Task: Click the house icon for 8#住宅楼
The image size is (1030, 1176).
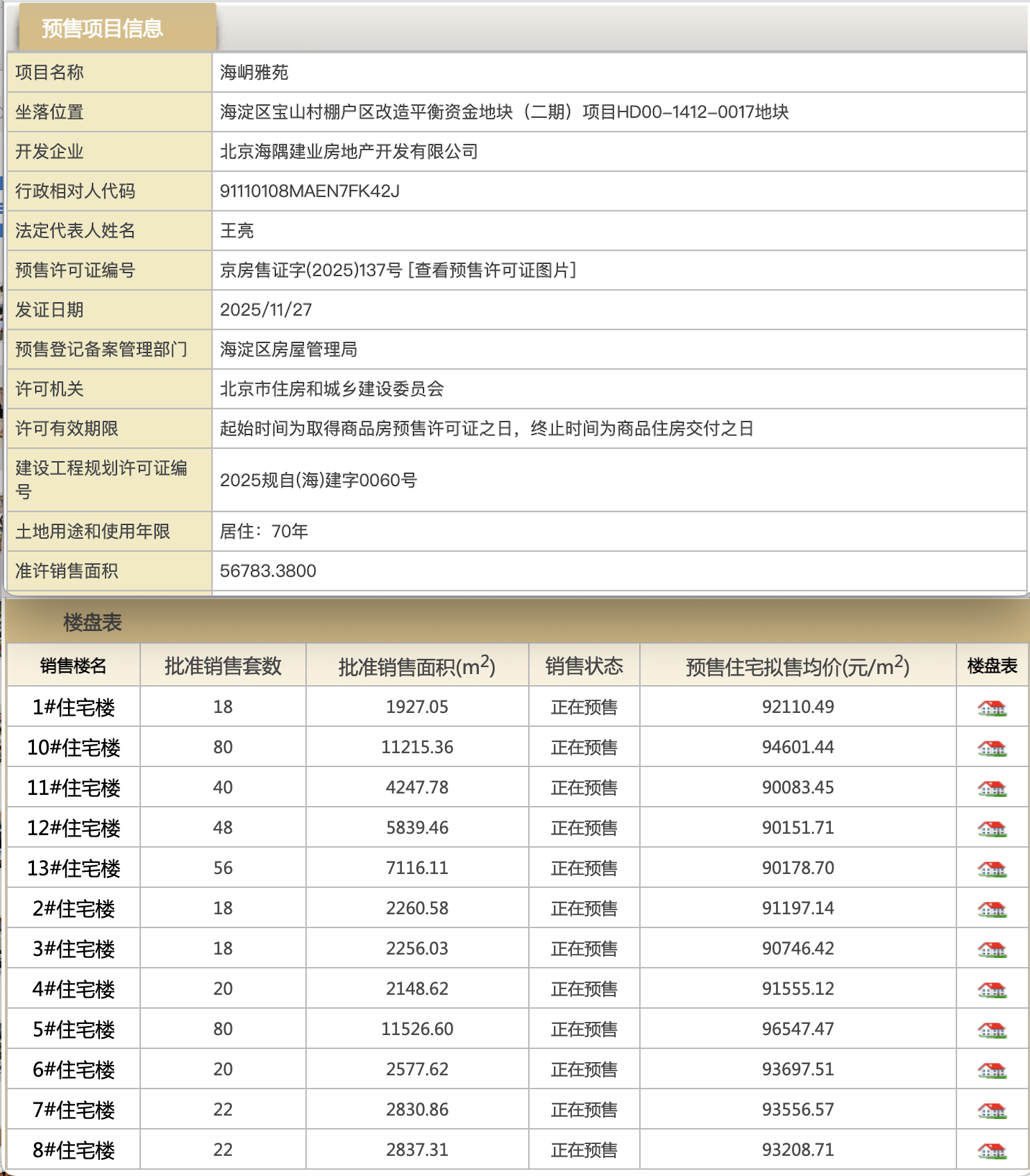Action: click(x=992, y=1151)
